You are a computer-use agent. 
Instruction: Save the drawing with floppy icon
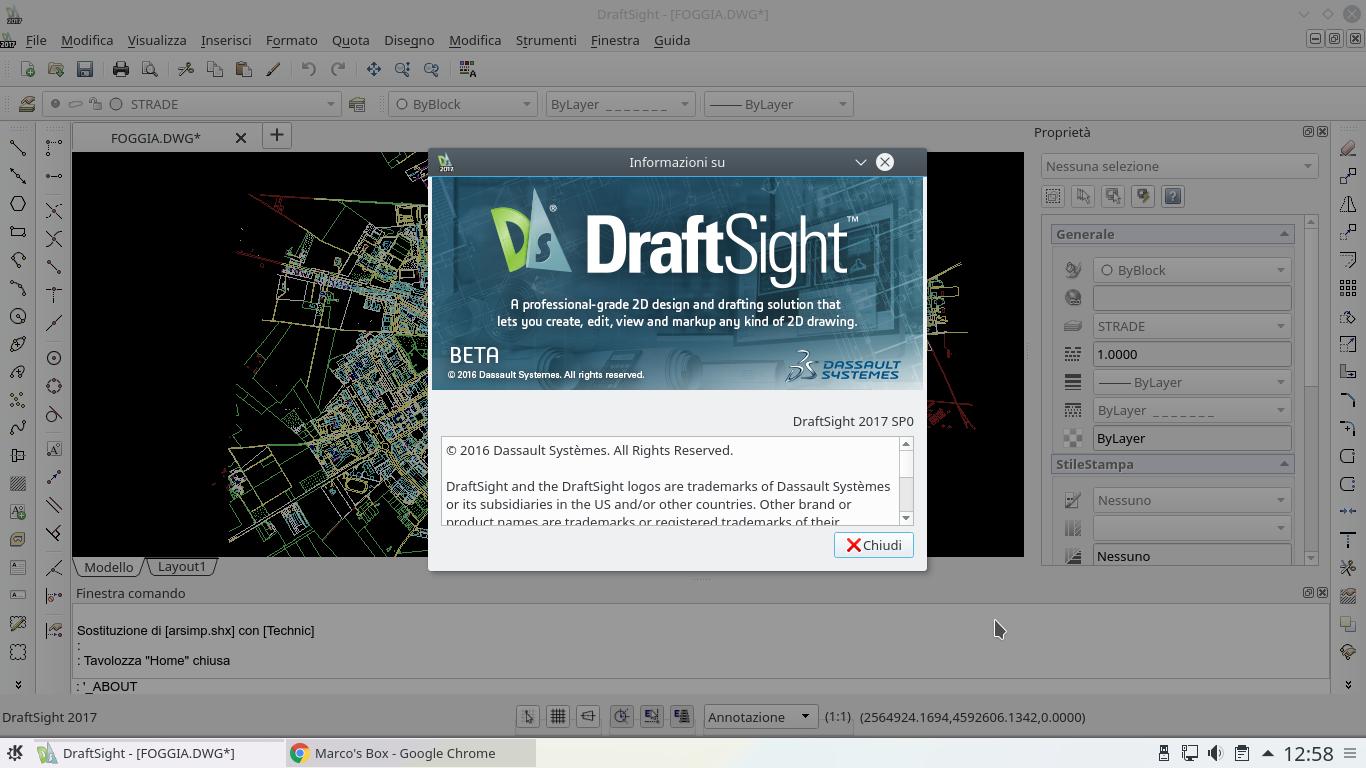click(85, 69)
